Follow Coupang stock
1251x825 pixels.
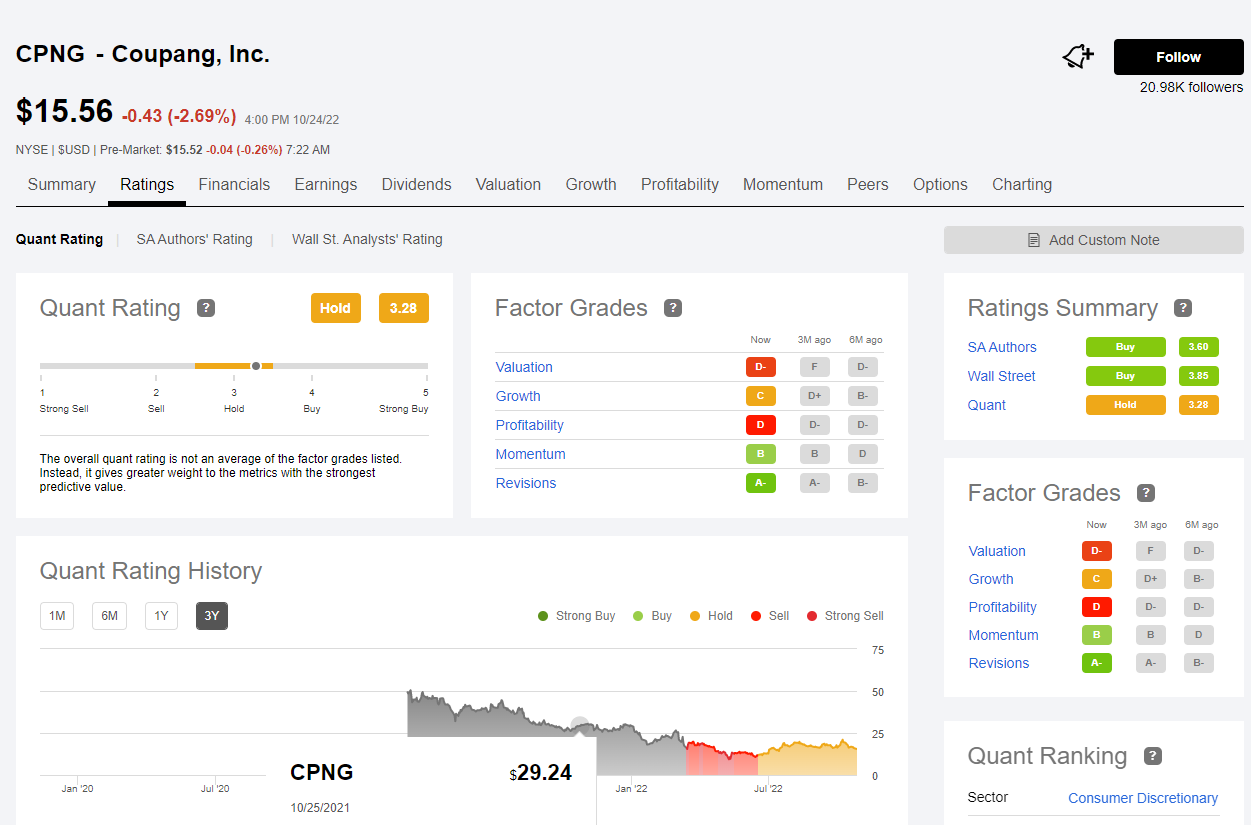coord(1178,57)
